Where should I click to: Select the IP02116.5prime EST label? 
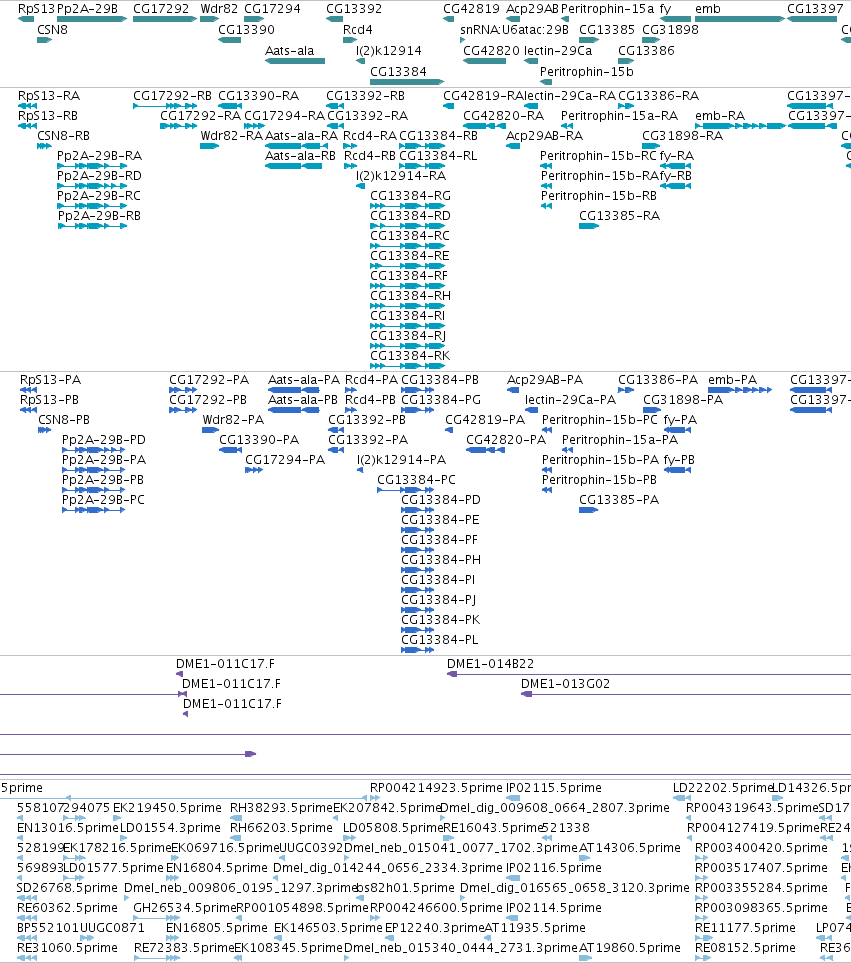coord(554,868)
